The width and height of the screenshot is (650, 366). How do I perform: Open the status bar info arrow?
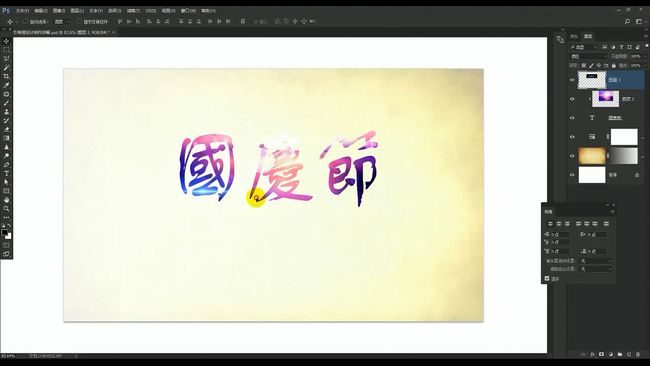(76, 356)
